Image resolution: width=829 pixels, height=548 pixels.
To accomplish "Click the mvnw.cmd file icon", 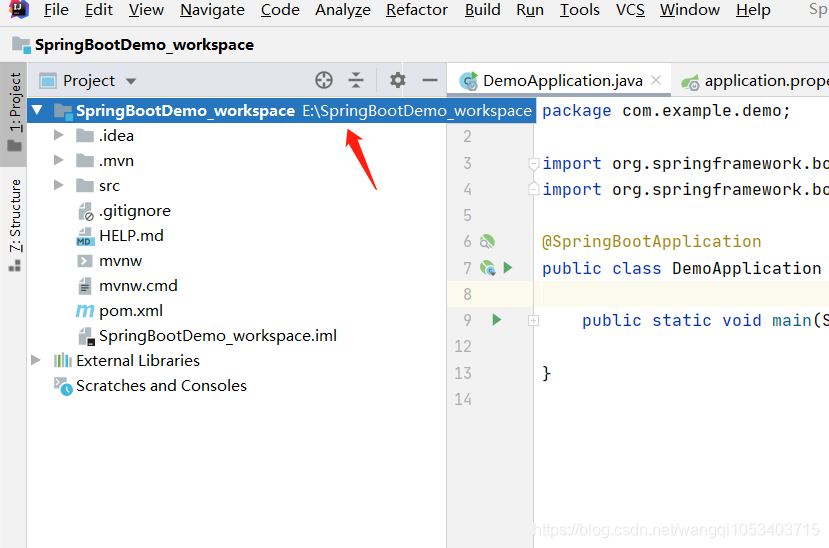I will pyautogui.click(x=85, y=286).
